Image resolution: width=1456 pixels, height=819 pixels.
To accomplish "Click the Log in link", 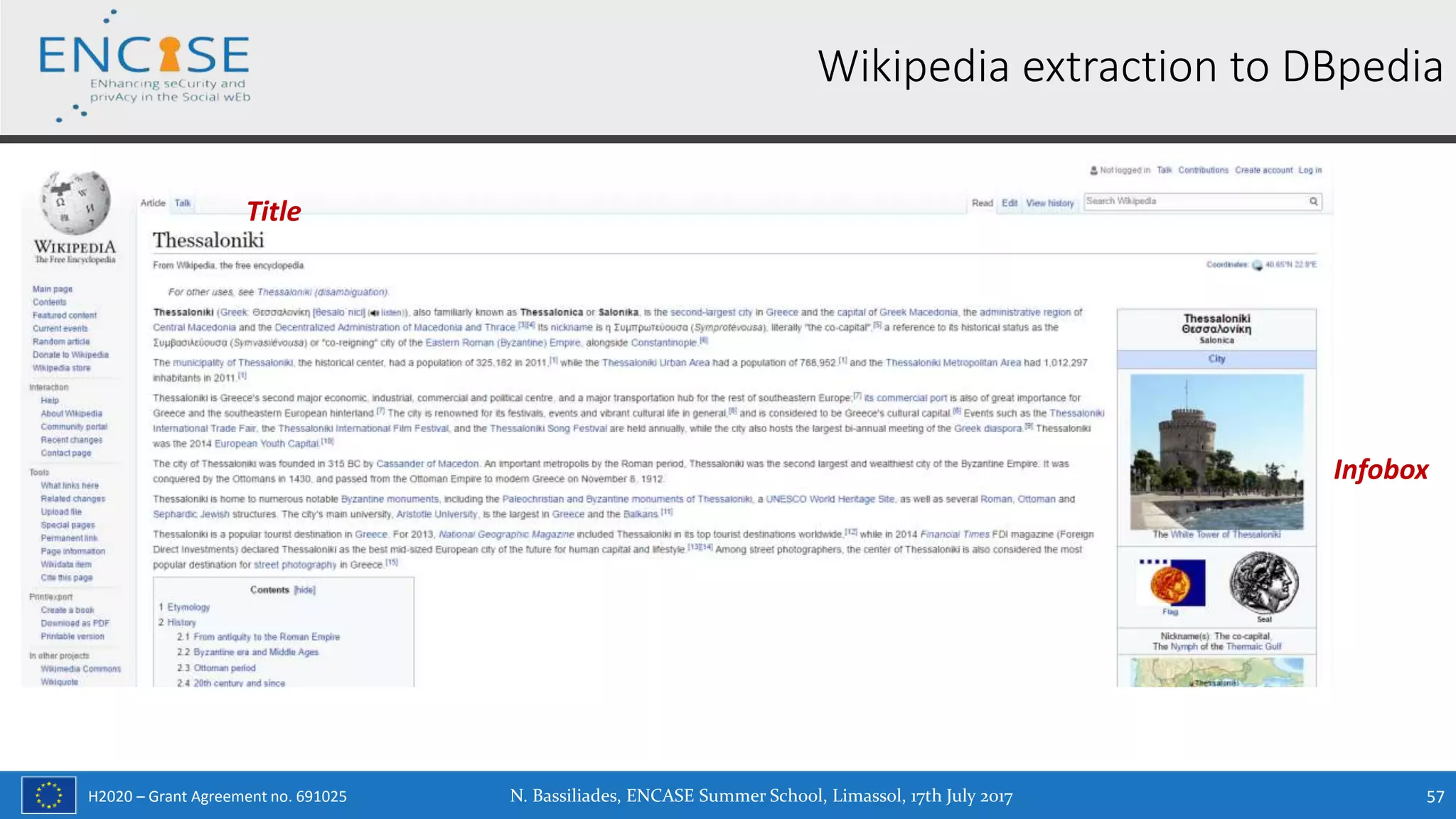I will (1310, 171).
